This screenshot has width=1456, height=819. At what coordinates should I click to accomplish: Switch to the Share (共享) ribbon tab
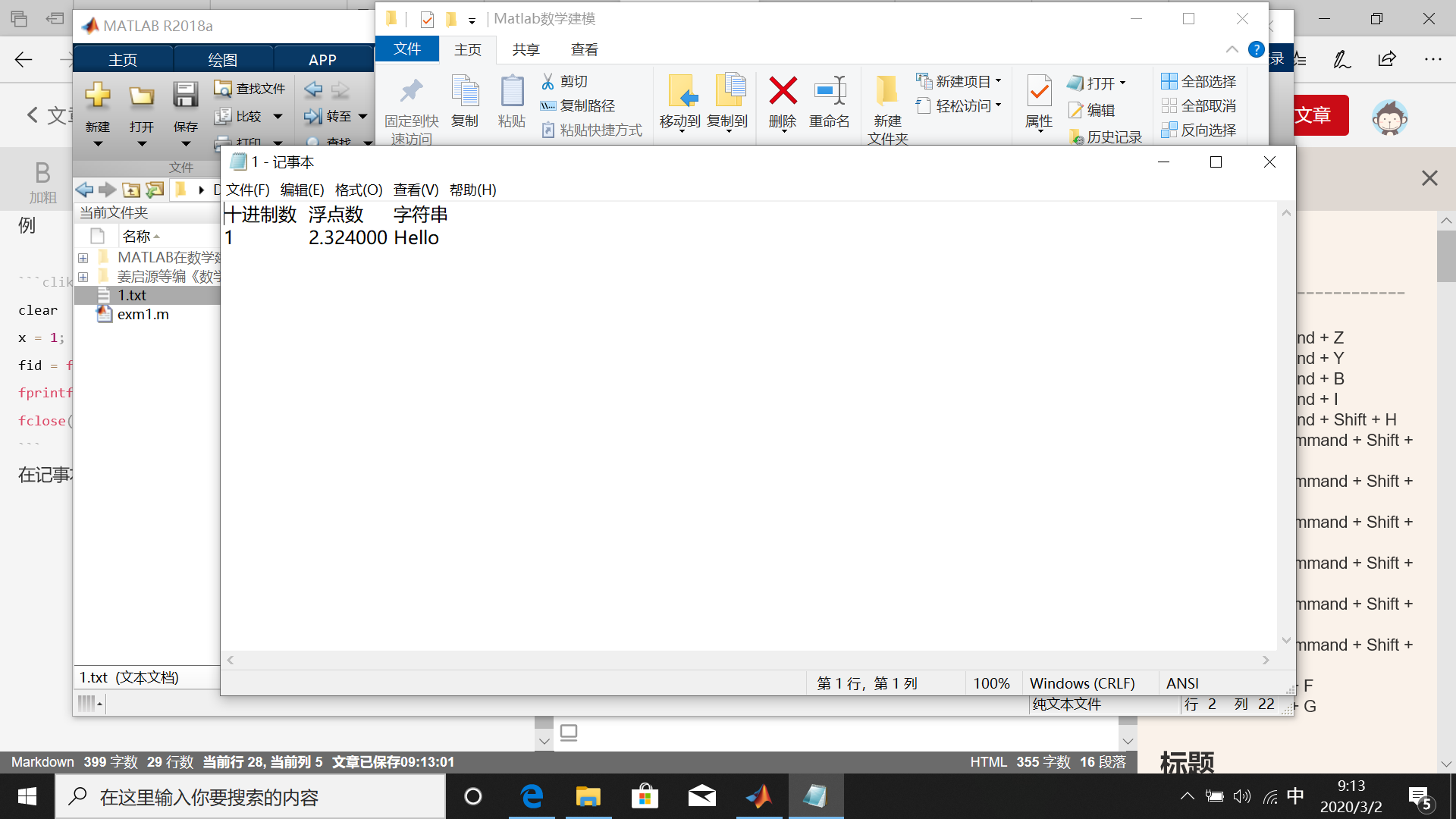526,50
